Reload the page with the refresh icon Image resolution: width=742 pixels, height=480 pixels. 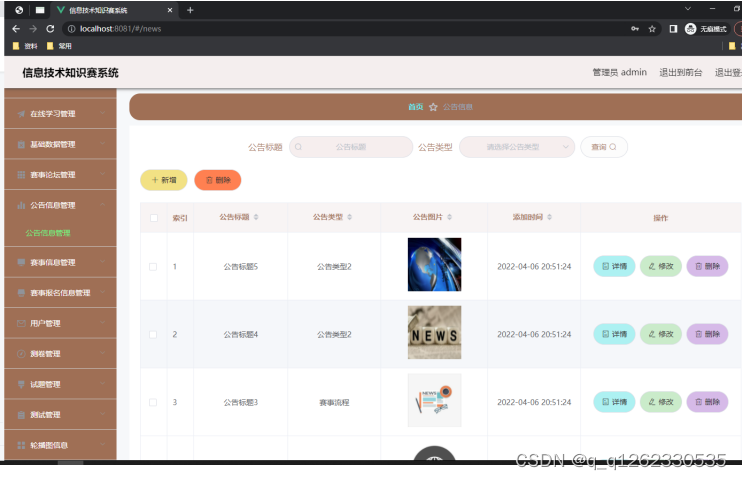pyautogui.click(x=50, y=29)
